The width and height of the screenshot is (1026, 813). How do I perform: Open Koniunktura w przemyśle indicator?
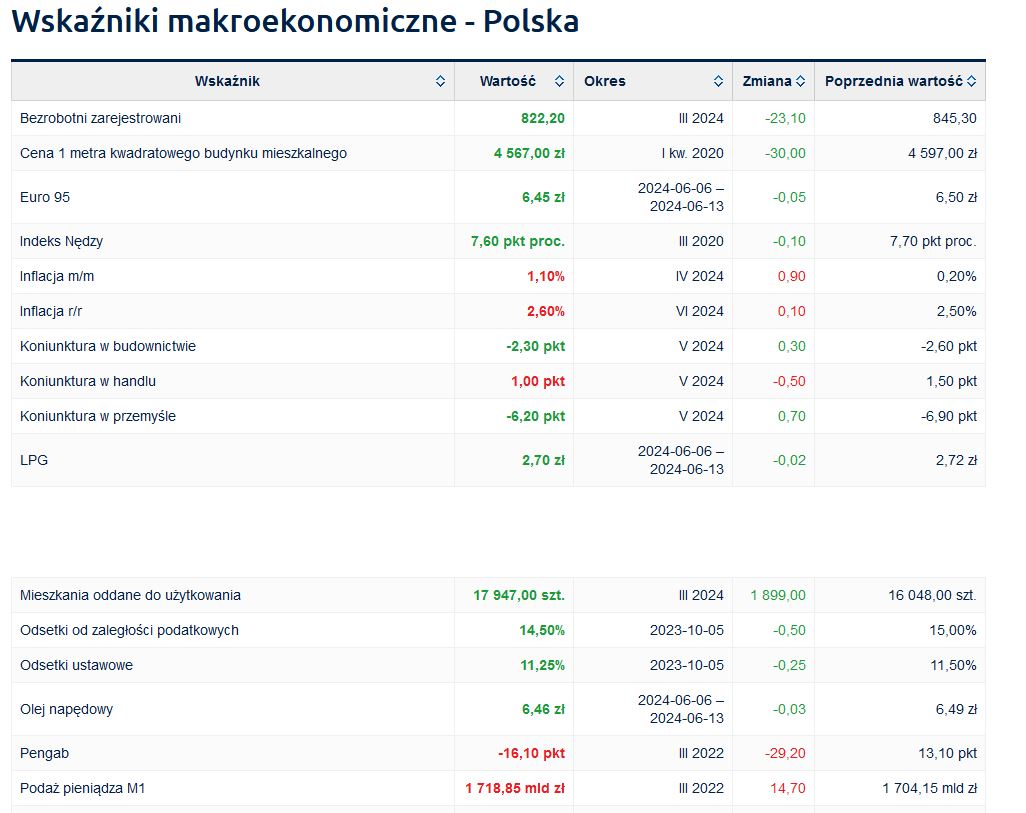[98, 416]
